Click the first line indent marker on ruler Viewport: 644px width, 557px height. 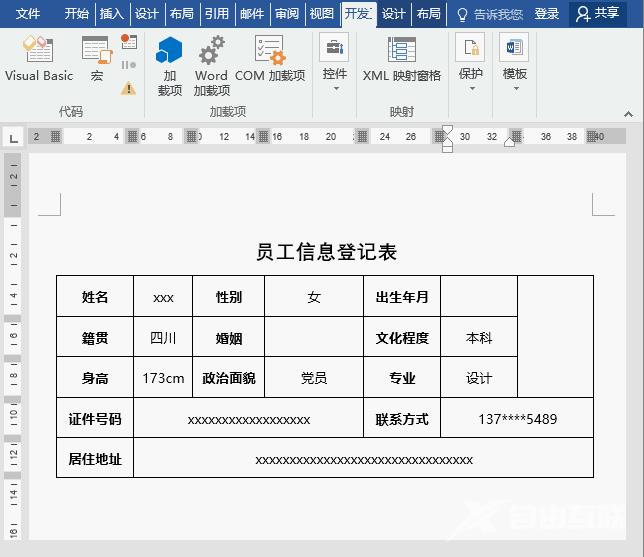(x=447, y=131)
